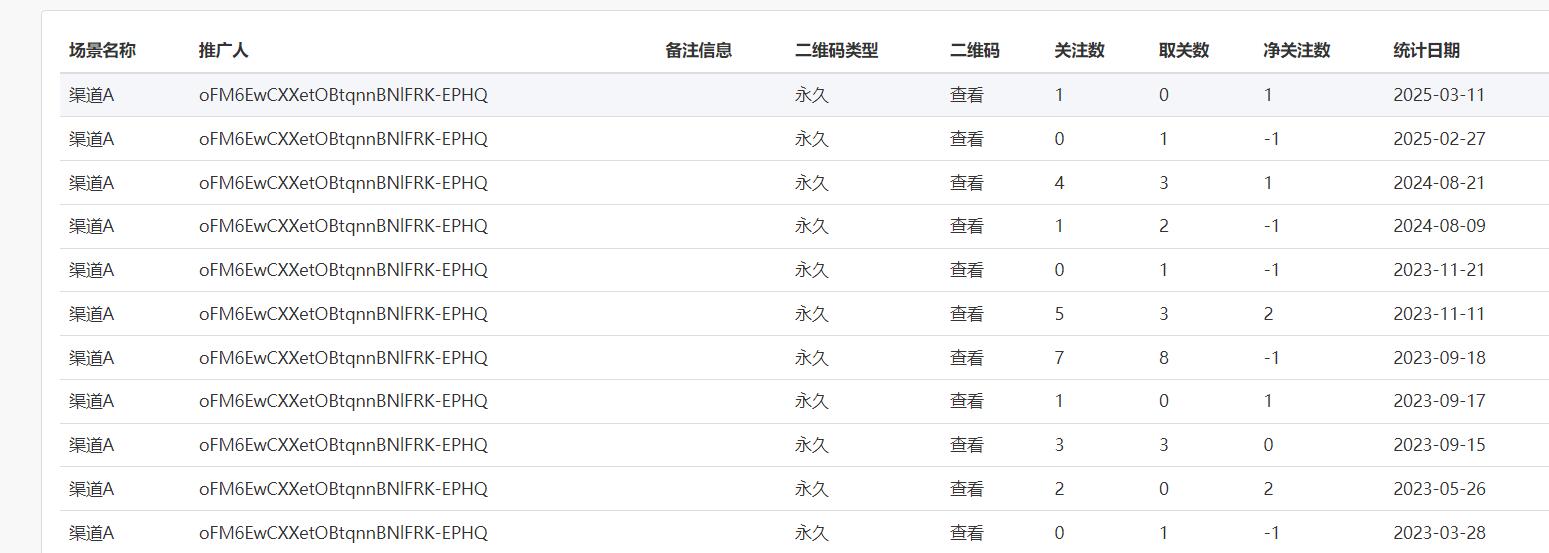Click 查看 for the 2023-09-18 record
This screenshot has height=553, width=1549.
click(x=966, y=358)
